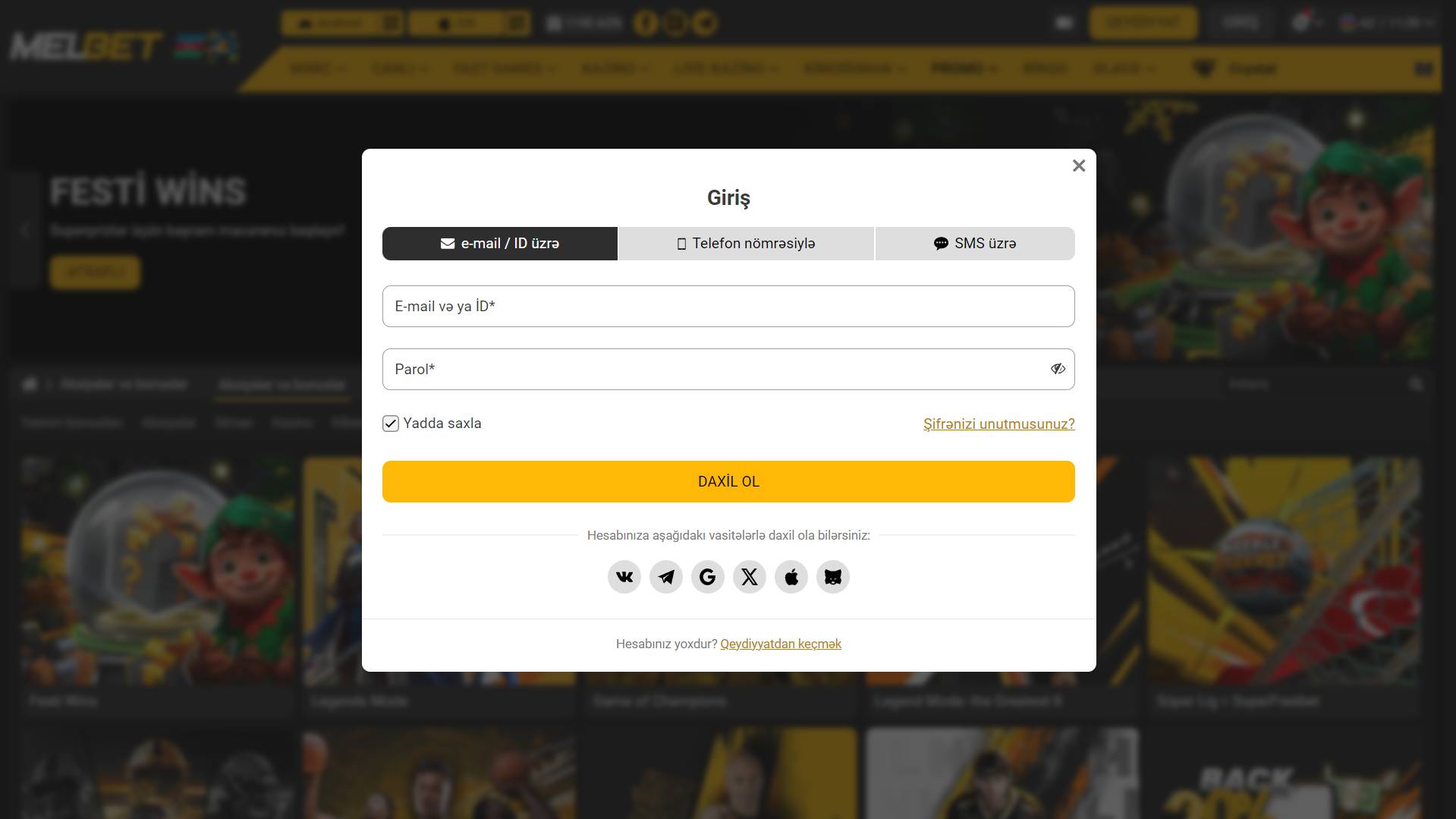Open Qeydiyyatdan keçmək registration link

coord(781,644)
